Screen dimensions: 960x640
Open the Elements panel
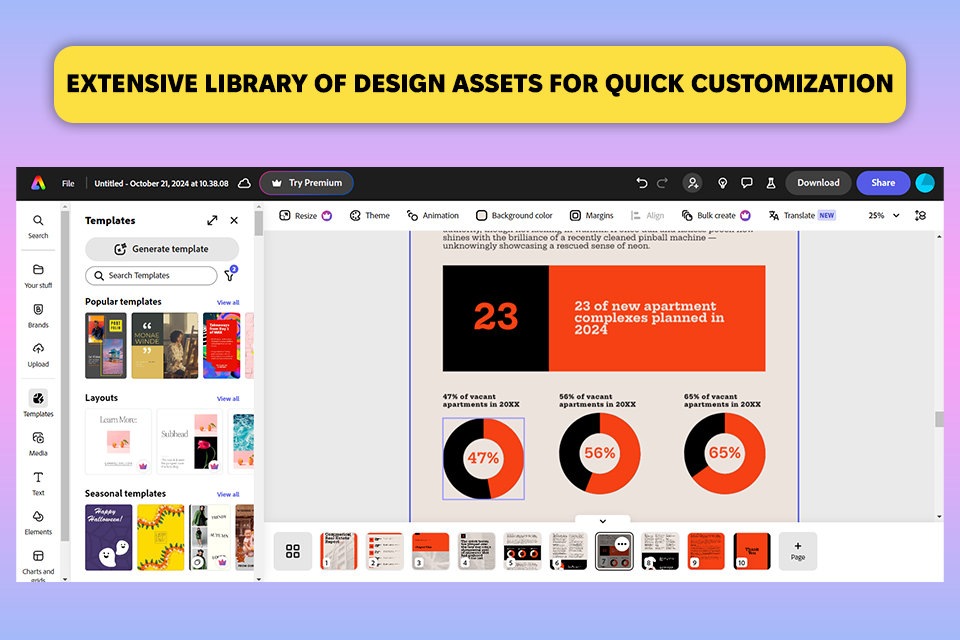click(x=38, y=522)
